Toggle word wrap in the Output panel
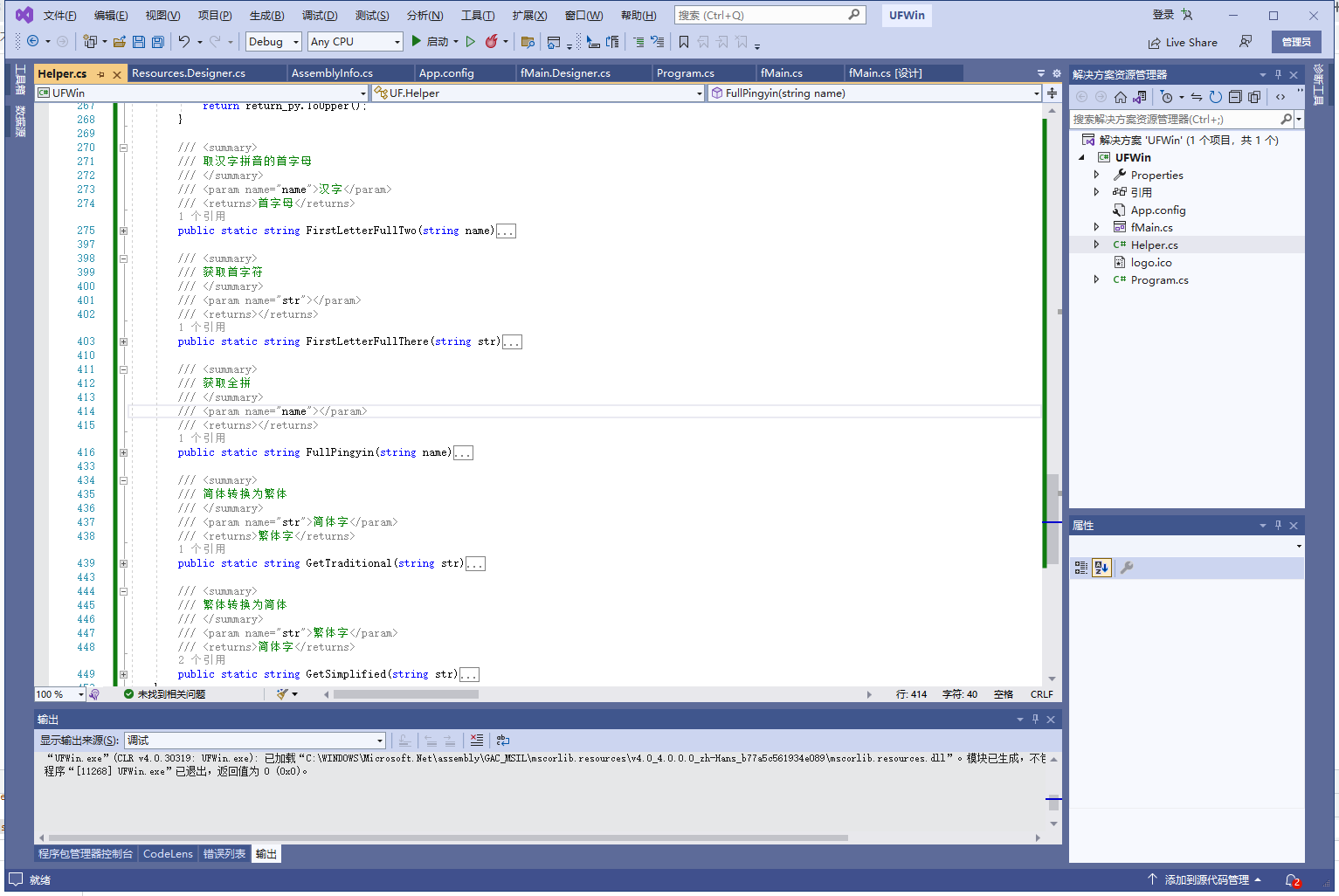 (x=503, y=740)
